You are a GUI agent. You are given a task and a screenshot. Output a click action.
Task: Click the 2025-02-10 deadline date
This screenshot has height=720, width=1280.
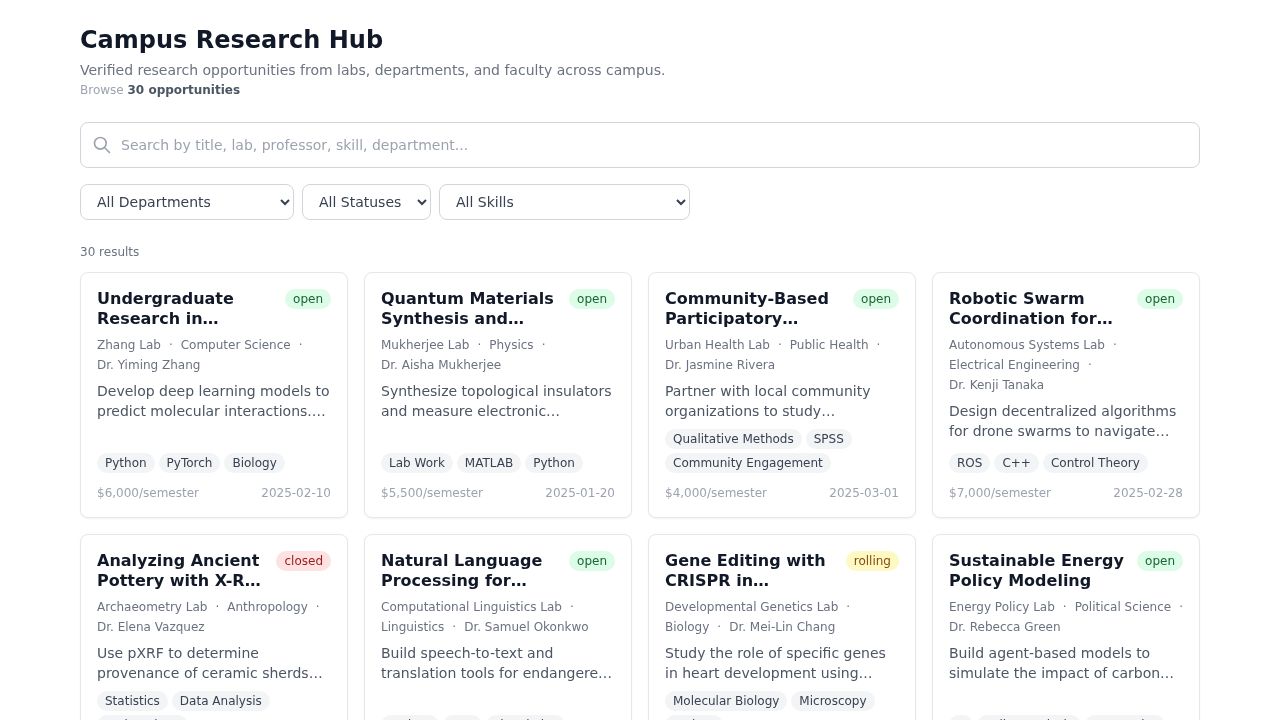point(296,493)
